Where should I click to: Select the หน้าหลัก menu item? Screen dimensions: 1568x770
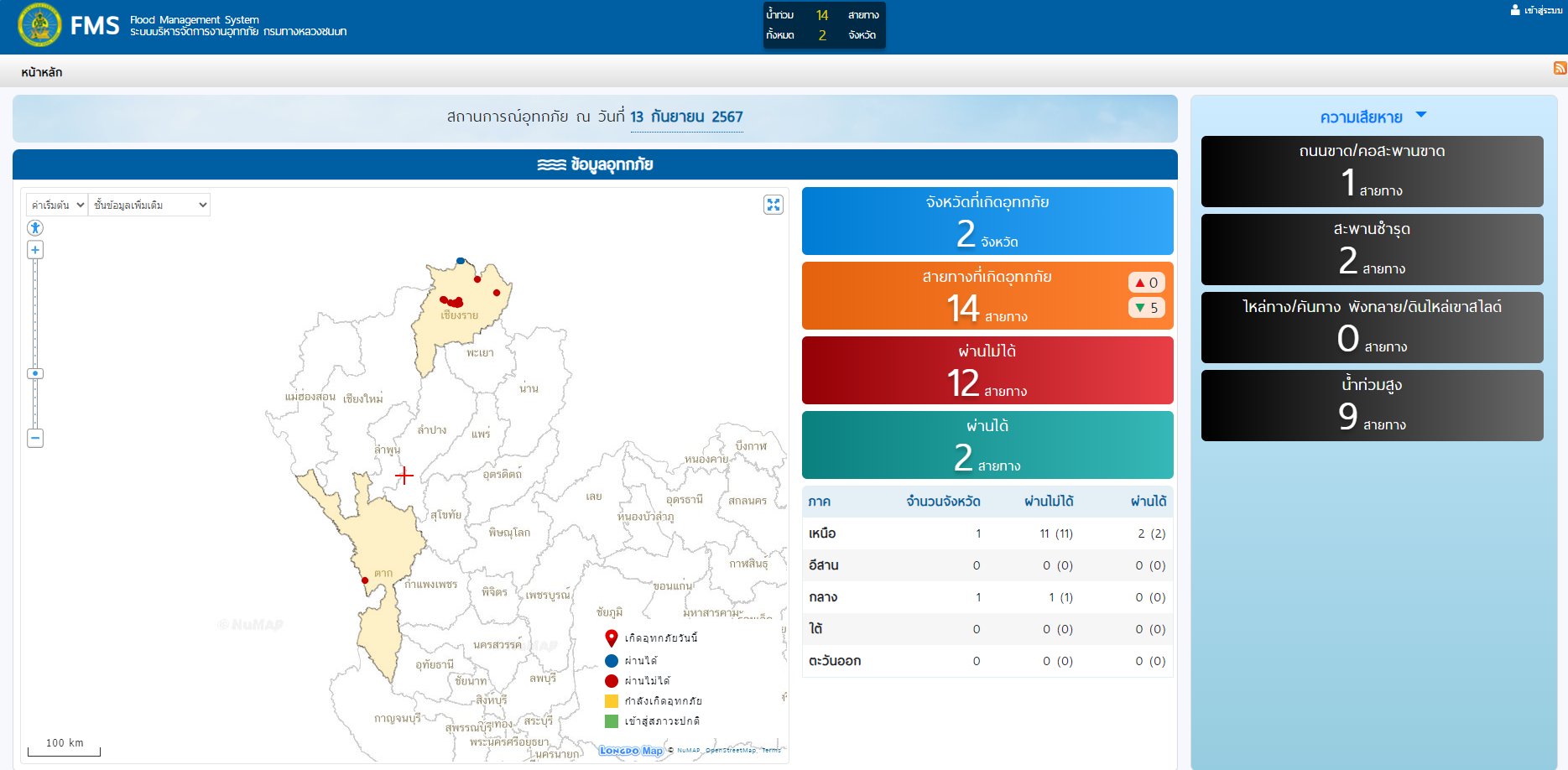click(x=42, y=72)
